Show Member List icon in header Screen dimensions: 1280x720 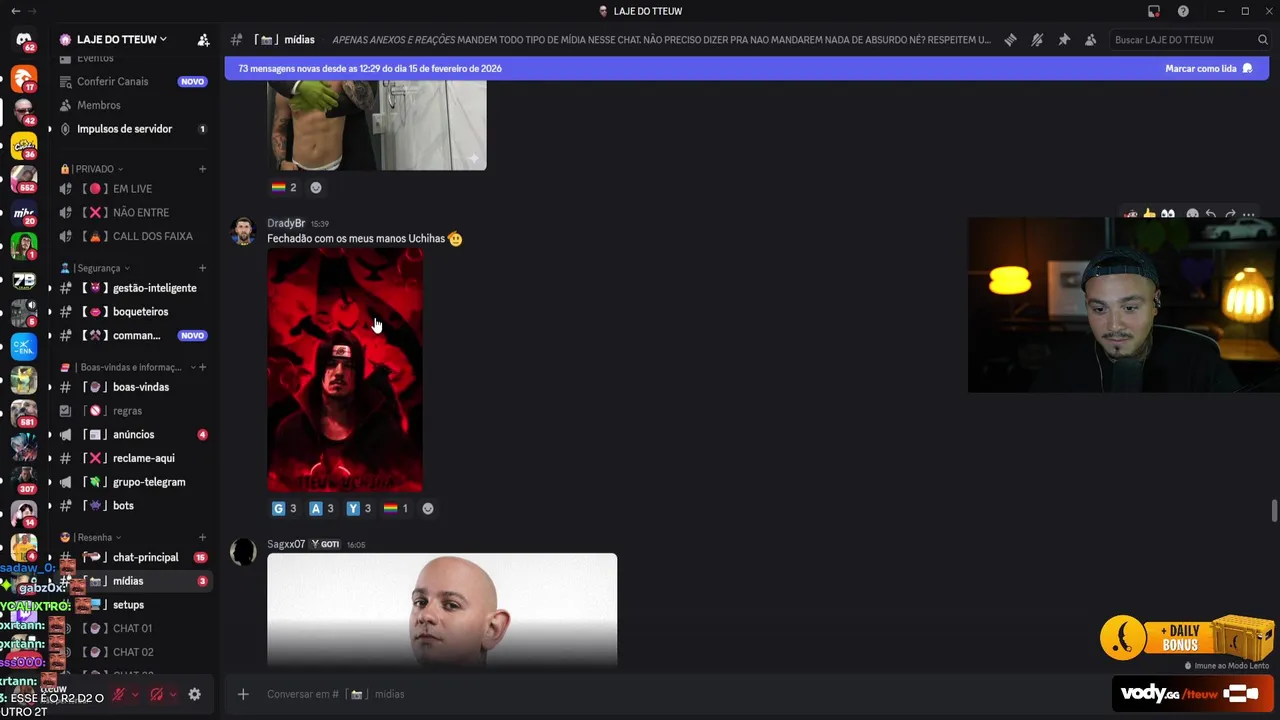pos(1090,40)
